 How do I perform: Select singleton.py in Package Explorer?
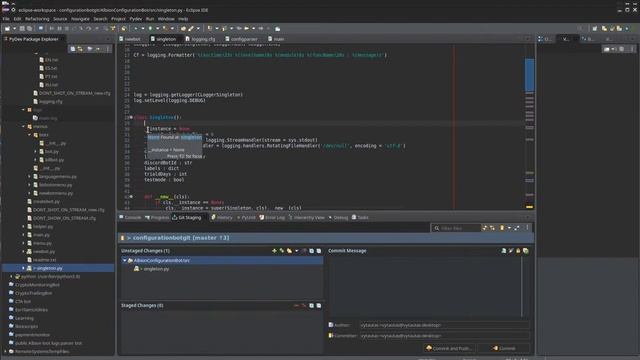click(x=48, y=268)
